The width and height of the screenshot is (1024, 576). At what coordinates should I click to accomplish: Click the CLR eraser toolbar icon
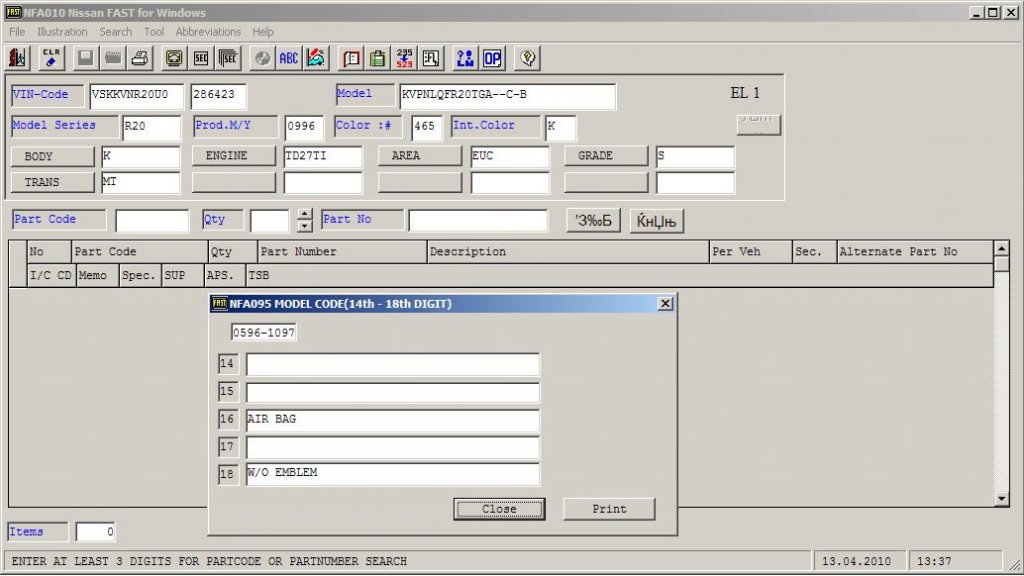coord(52,58)
